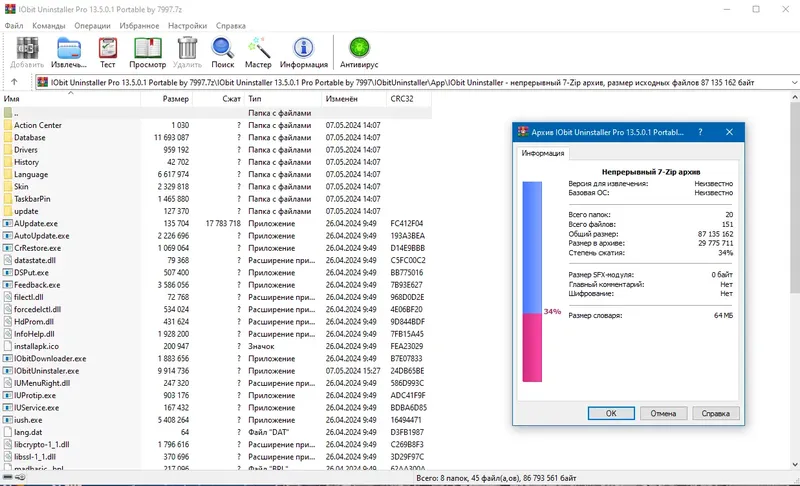This screenshot has width=800, height=486.
Task: Click the Database folder icon
Action: 8,137
